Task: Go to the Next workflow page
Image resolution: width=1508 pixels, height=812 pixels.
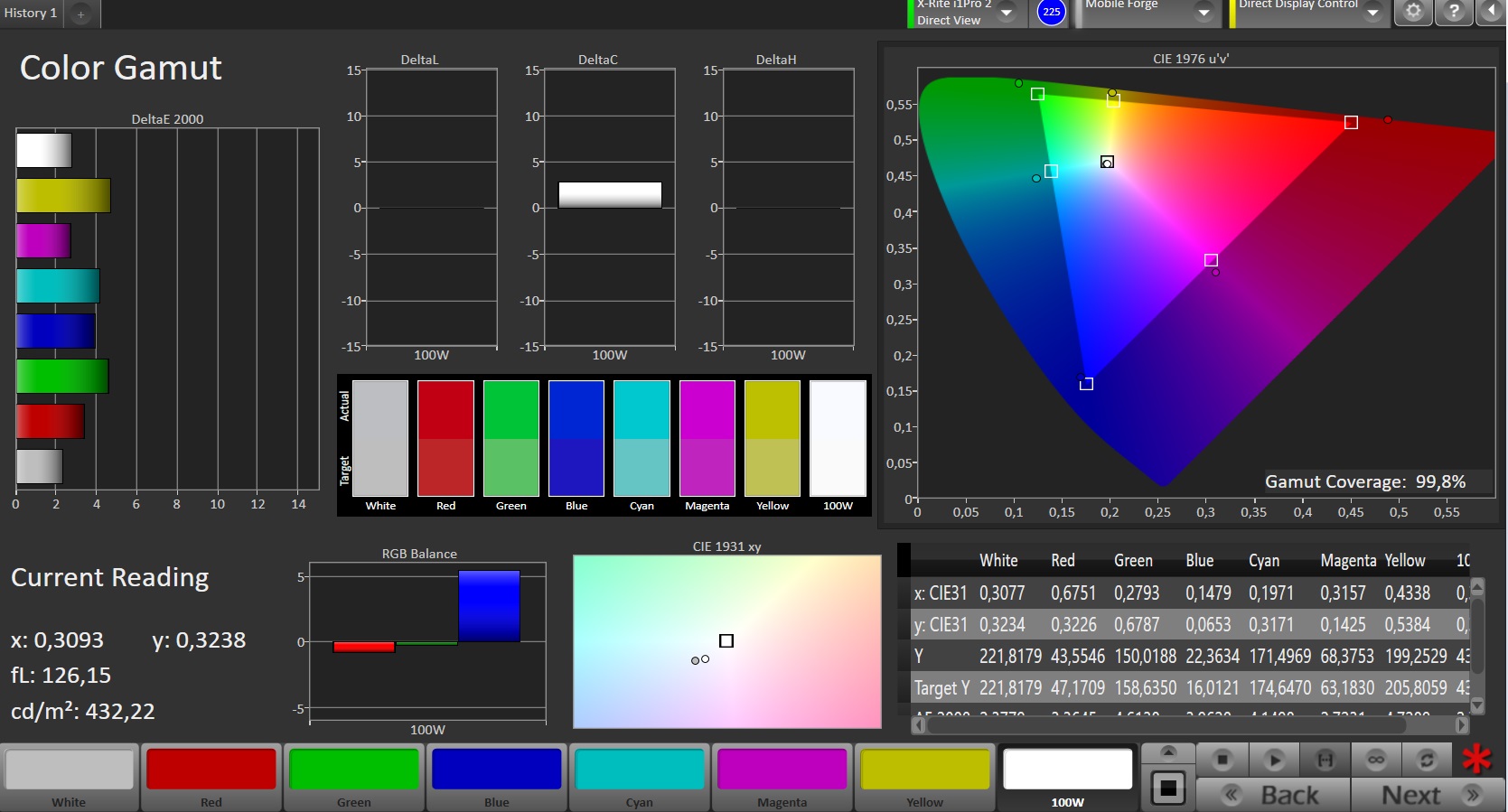Action: pos(1428,795)
